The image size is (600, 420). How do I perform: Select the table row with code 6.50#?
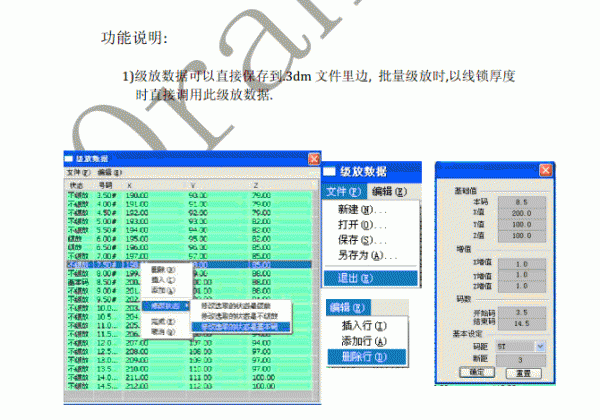click(189, 247)
